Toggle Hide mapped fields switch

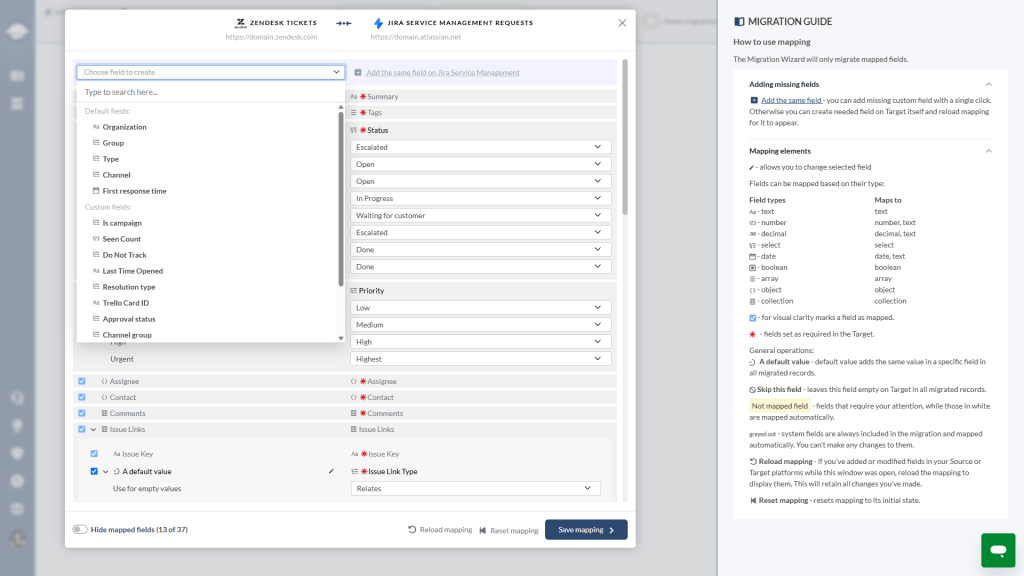point(80,530)
